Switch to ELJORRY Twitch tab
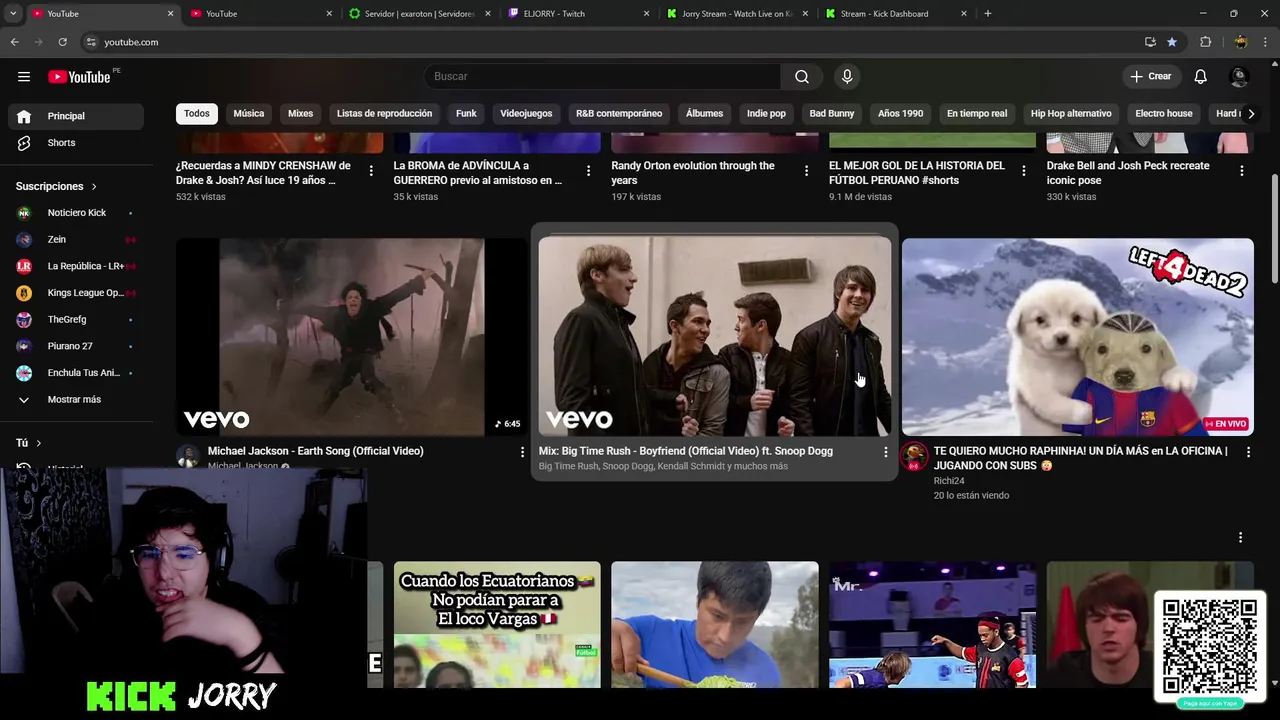The width and height of the screenshot is (1280, 720). pos(578,14)
